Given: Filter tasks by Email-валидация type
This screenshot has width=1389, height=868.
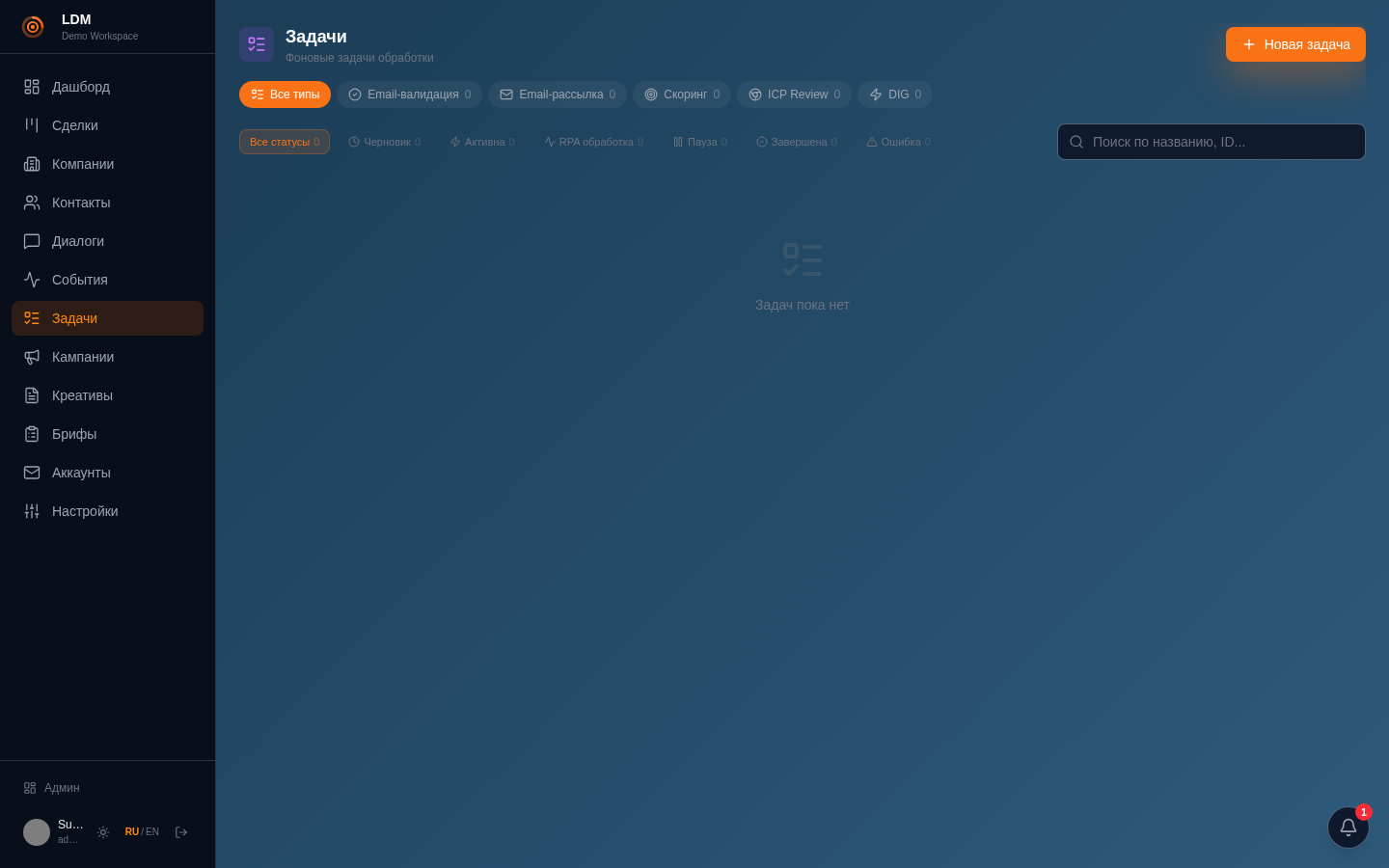Looking at the screenshot, I should coord(410,95).
